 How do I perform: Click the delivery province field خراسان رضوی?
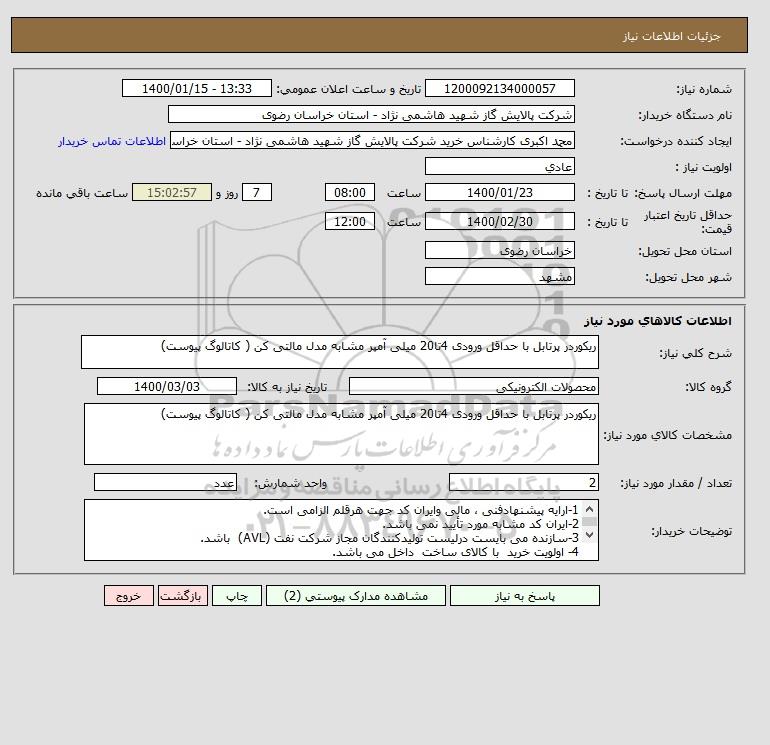coord(499,250)
